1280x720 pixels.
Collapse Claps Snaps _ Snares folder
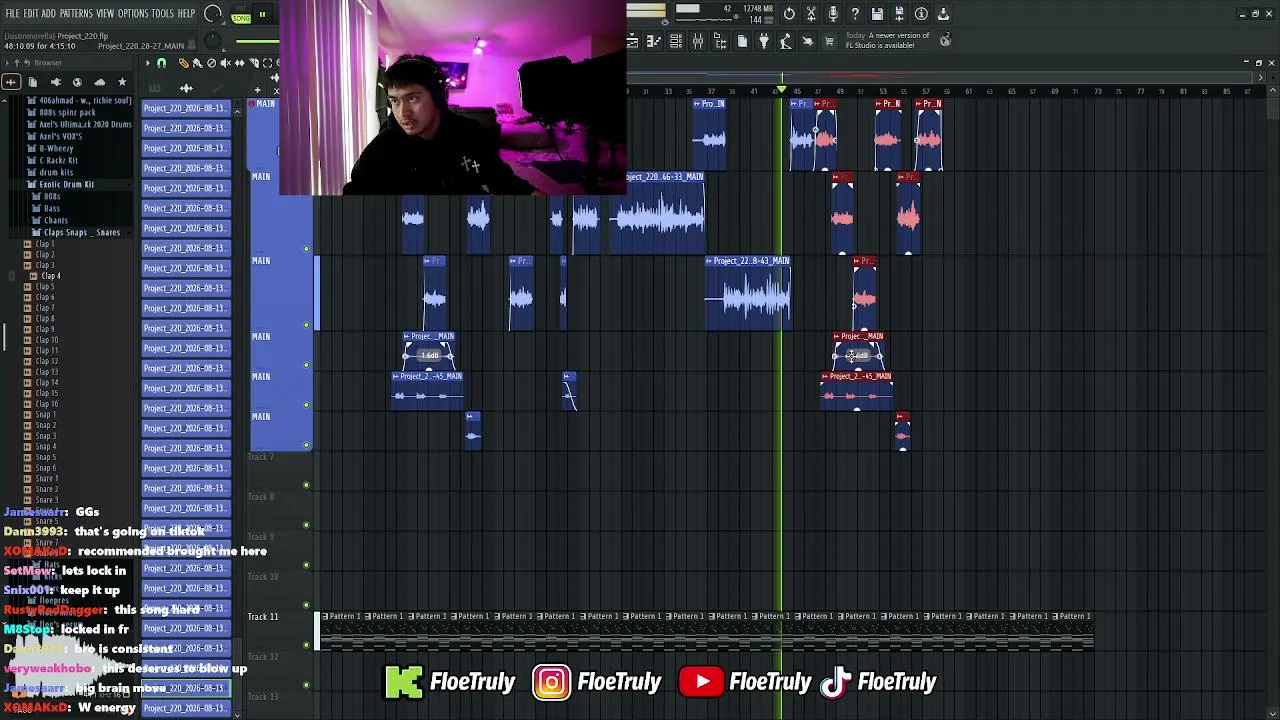81,232
